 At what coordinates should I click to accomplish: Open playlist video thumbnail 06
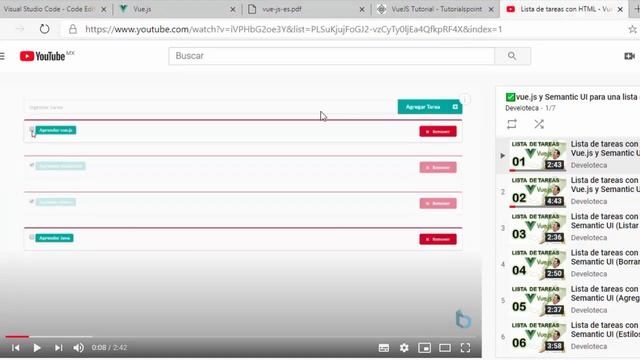tap(538, 337)
